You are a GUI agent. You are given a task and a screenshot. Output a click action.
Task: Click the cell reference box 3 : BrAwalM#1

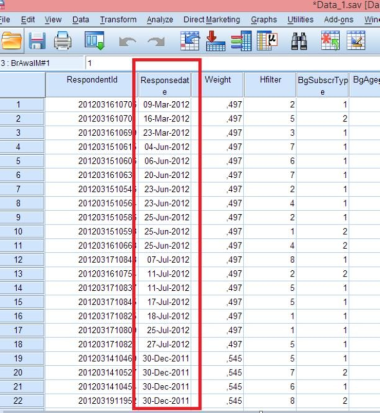(x=42, y=63)
